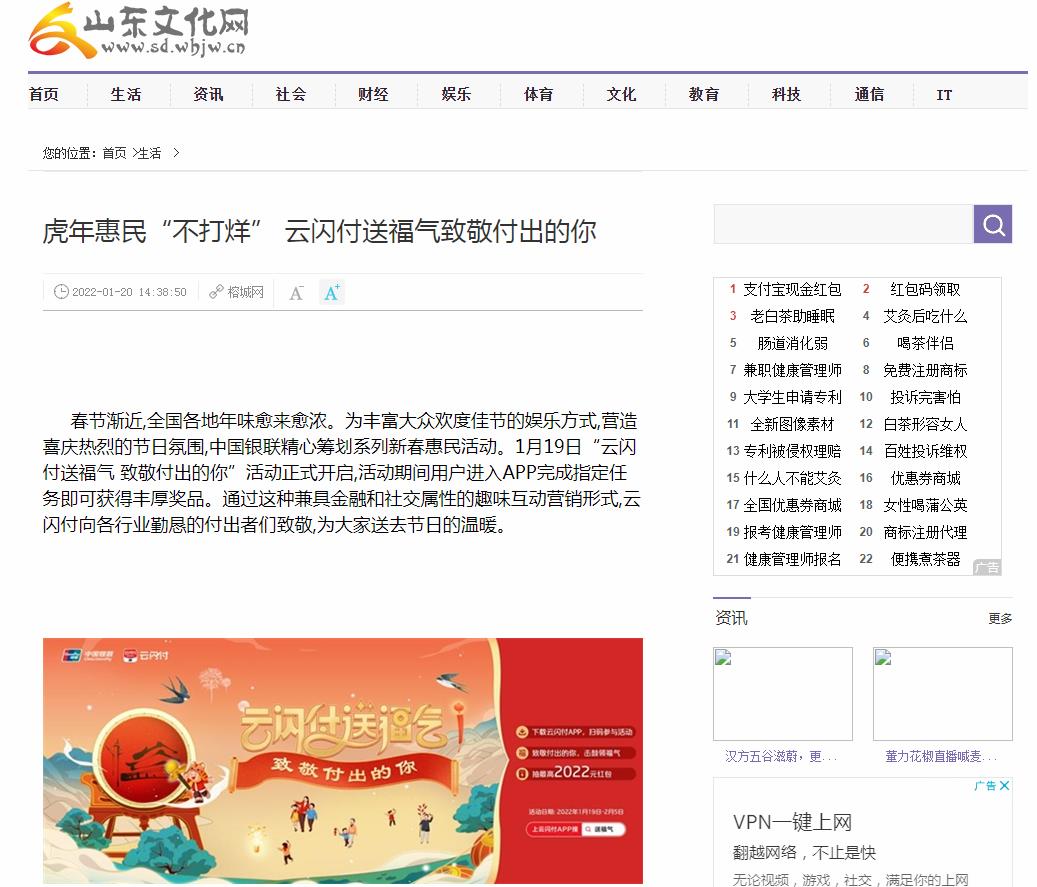Image resolution: width=1037 pixels, height=887 pixels.
Task: Open the 社会 navigation tab
Action: click(x=291, y=95)
